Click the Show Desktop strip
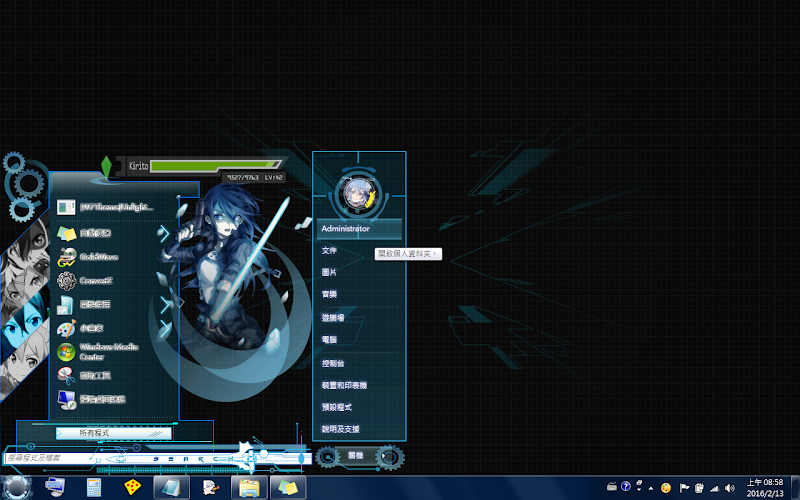The width and height of the screenshot is (800, 500). (795, 487)
